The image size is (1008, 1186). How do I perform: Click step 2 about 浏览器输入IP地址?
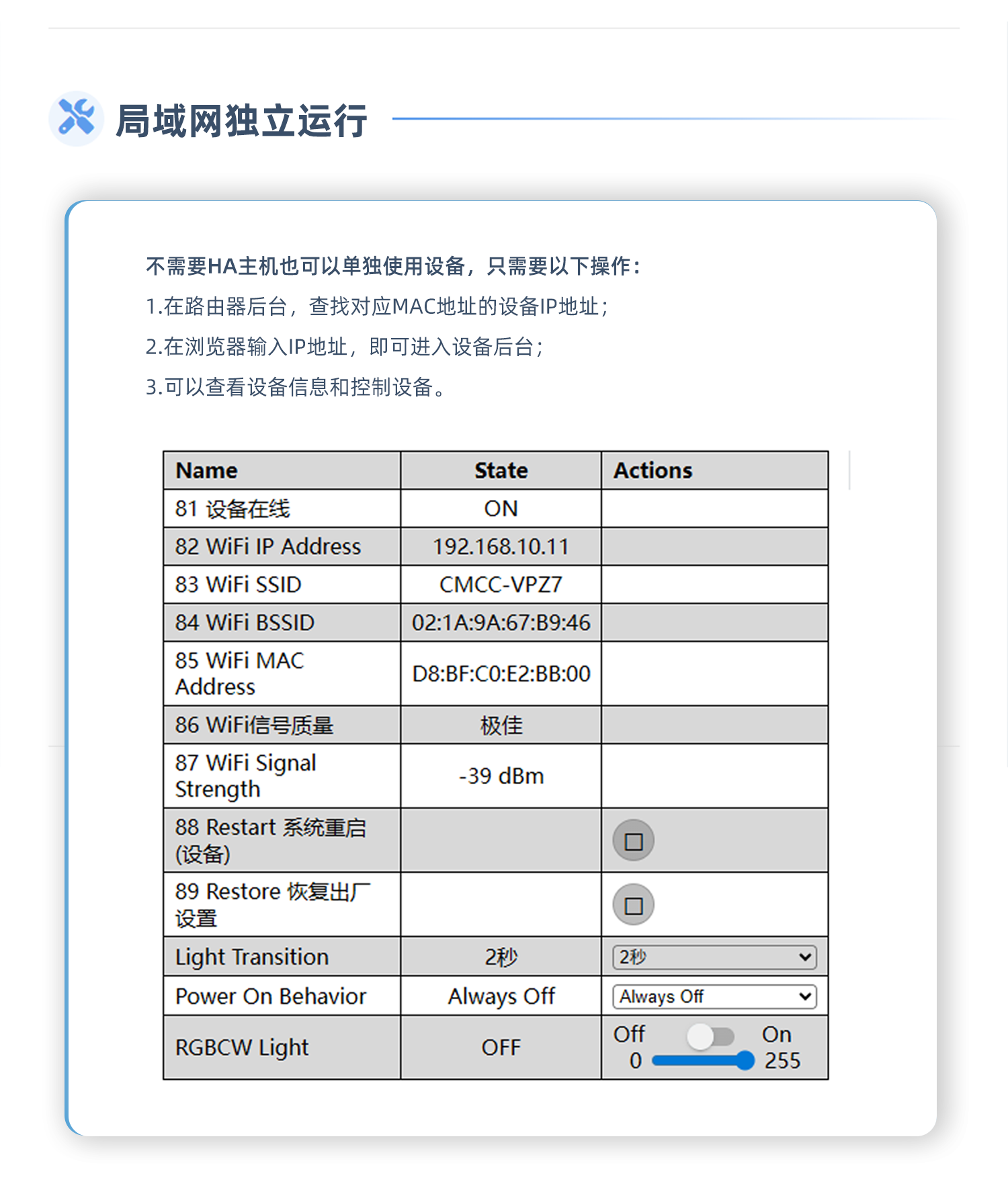coord(345,347)
